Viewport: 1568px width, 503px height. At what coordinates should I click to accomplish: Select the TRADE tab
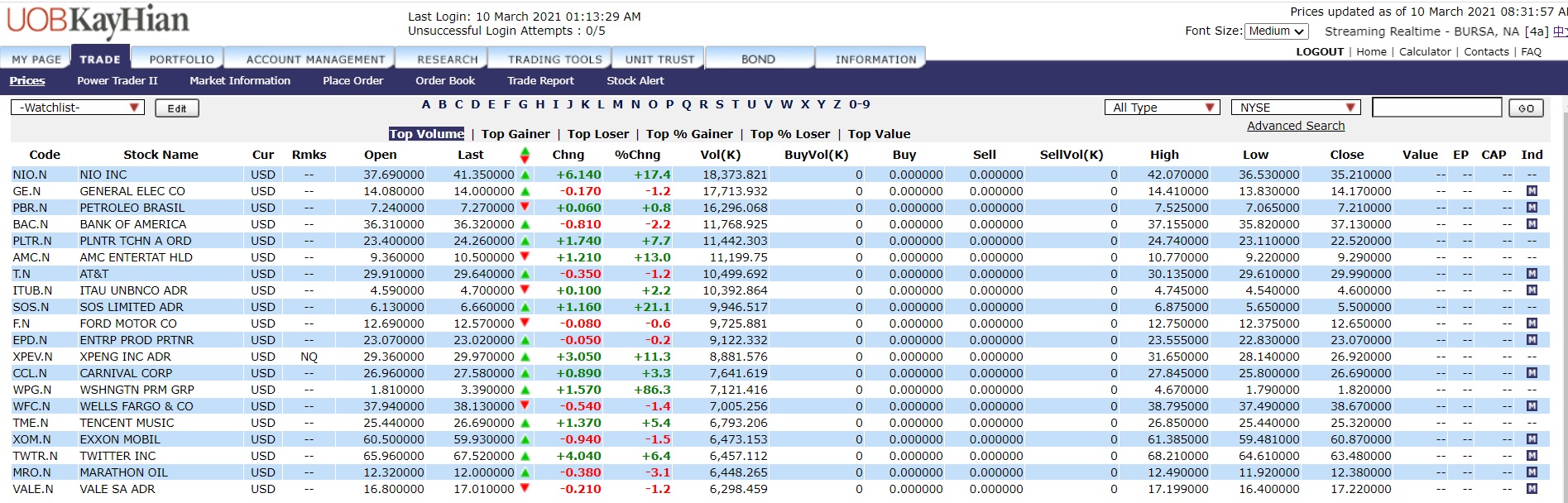tap(100, 60)
